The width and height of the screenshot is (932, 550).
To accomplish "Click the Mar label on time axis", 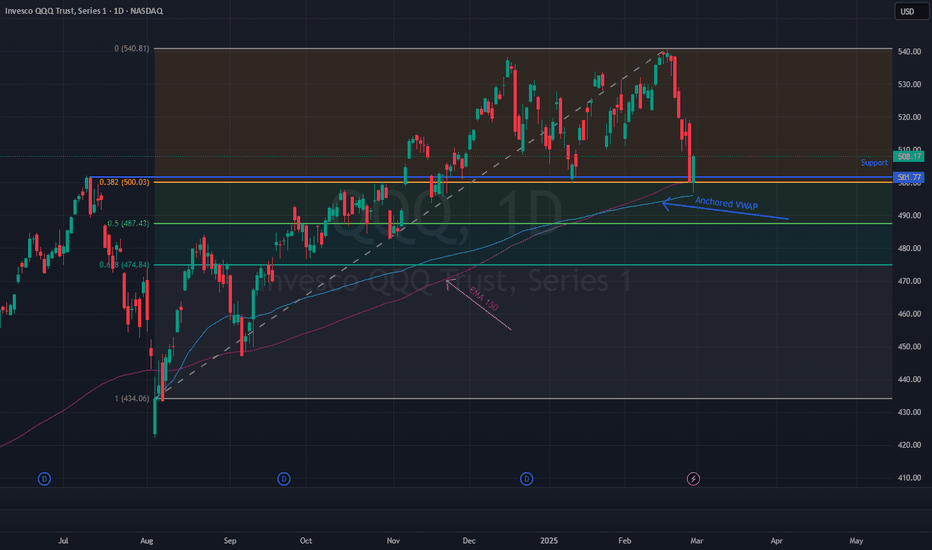I will pyautogui.click(x=697, y=540).
